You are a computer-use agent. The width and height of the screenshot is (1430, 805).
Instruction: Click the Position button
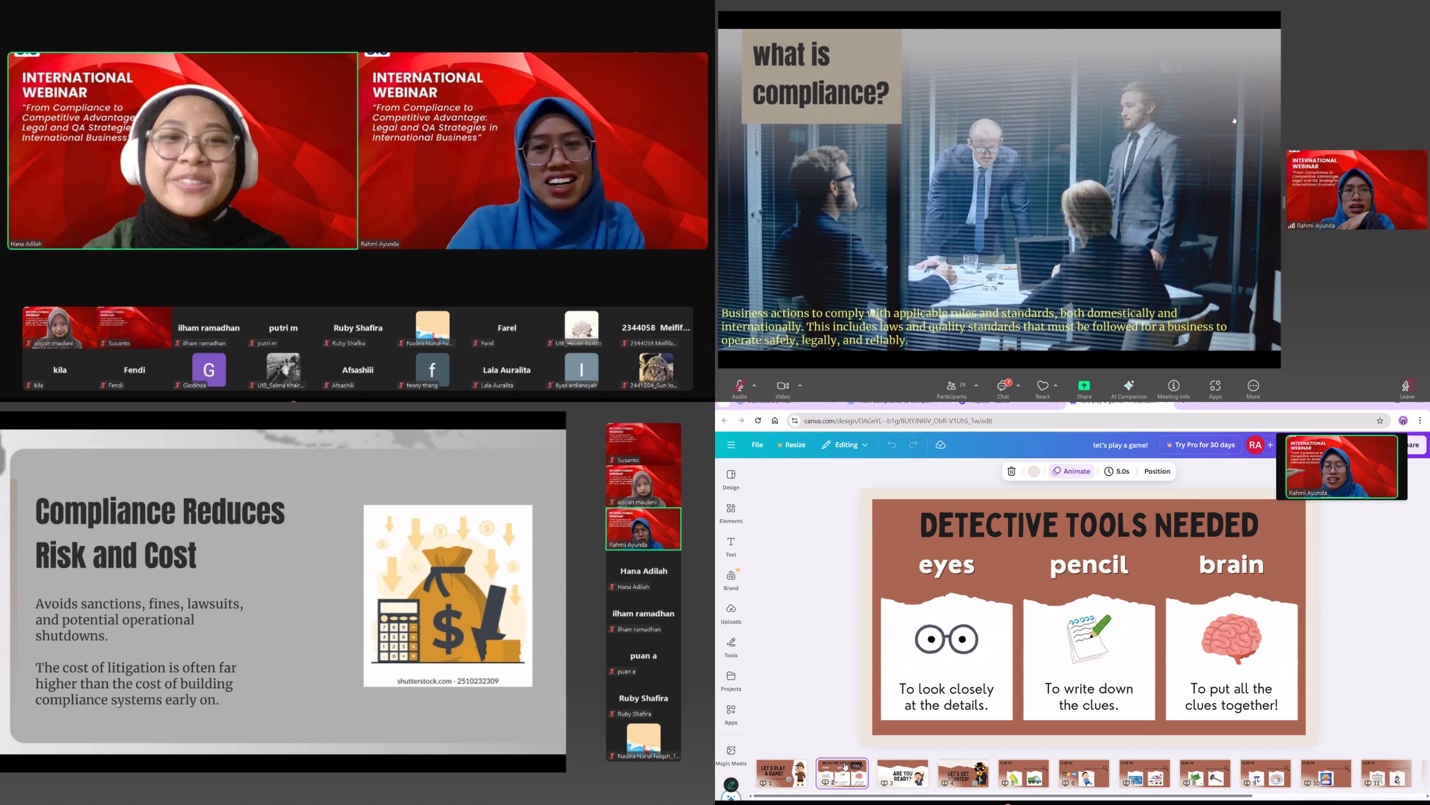[x=1157, y=471]
